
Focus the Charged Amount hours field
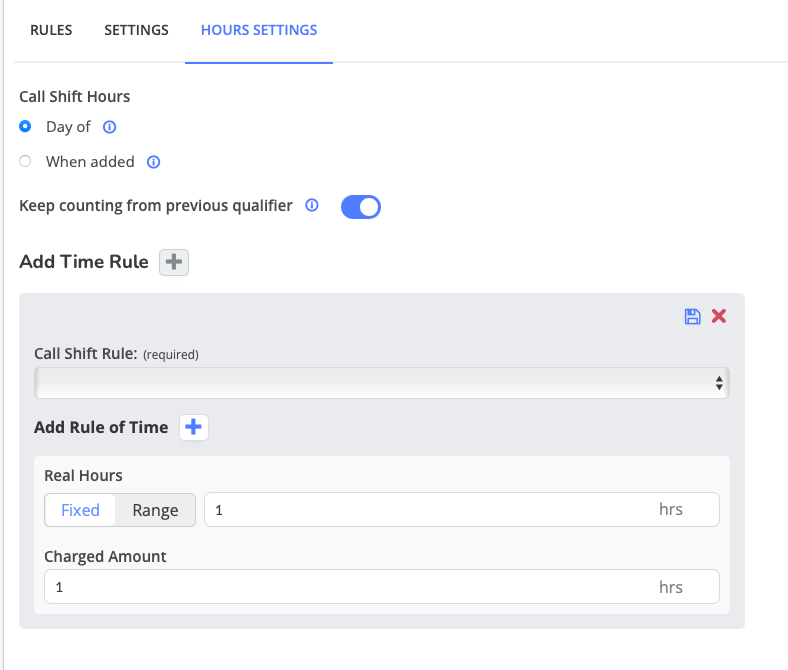tap(382, 587)
